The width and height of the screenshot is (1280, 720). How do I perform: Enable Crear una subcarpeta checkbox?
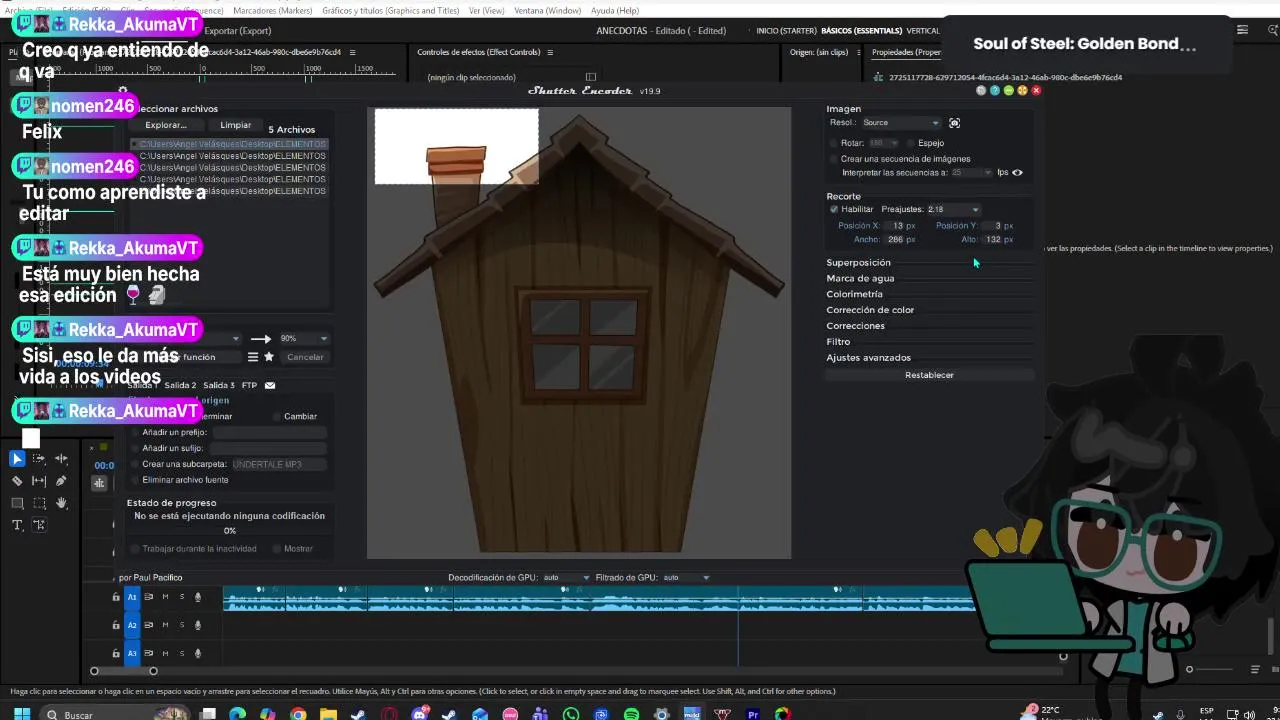(x=136, y=464)
